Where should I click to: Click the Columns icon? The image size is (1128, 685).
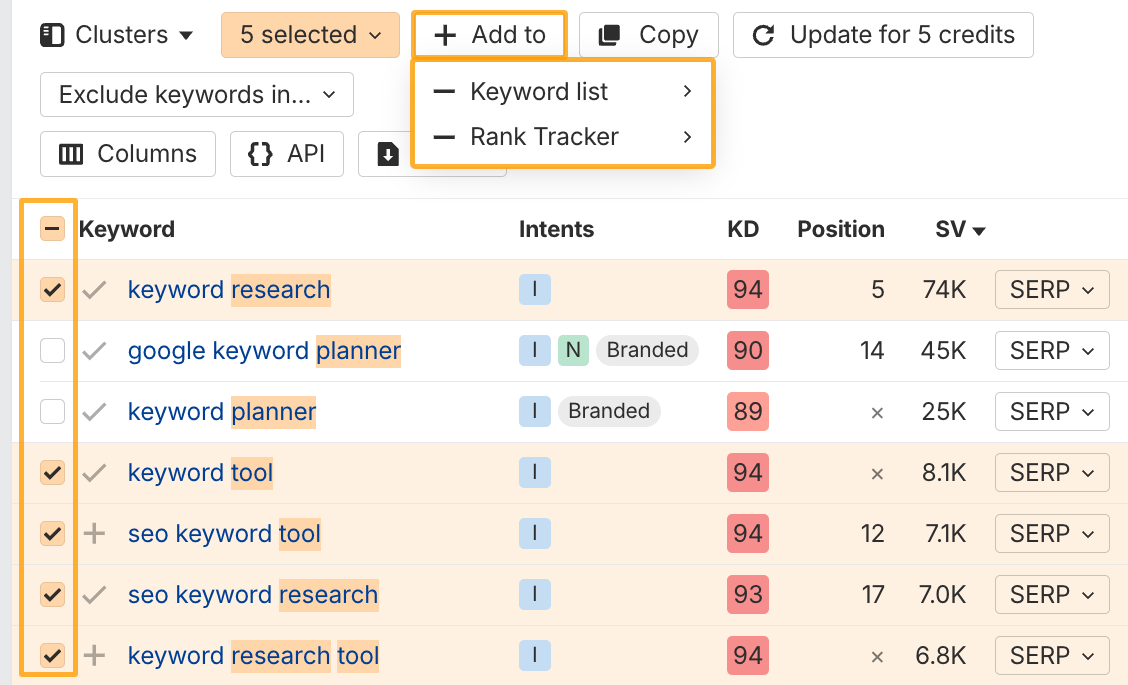pos(70,154)
